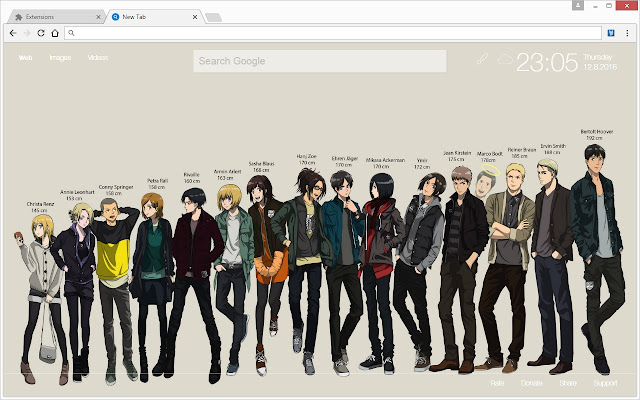Screen dimensions: 640x400
Task: Select the Images search category
Action: pyautogui.click(x=60, y=58)
